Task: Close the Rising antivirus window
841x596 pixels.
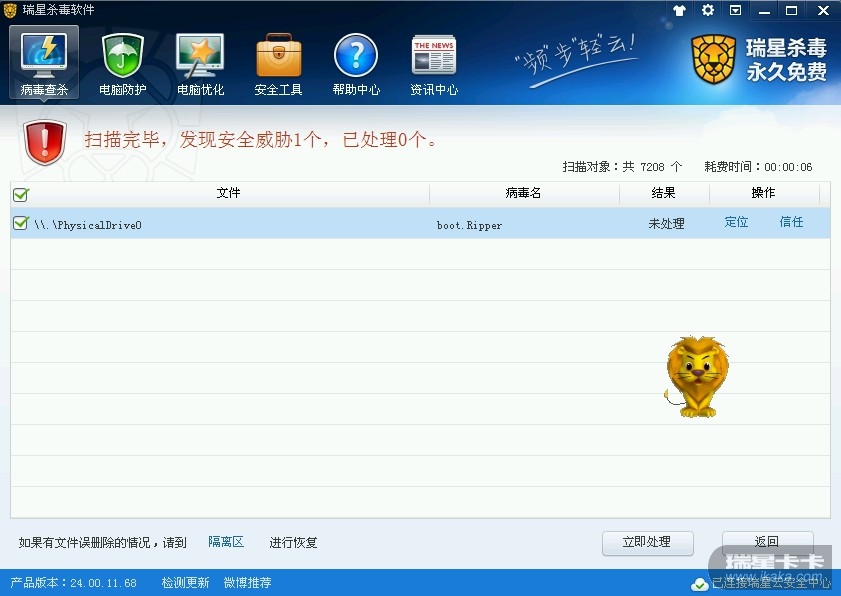Action: 823,10
